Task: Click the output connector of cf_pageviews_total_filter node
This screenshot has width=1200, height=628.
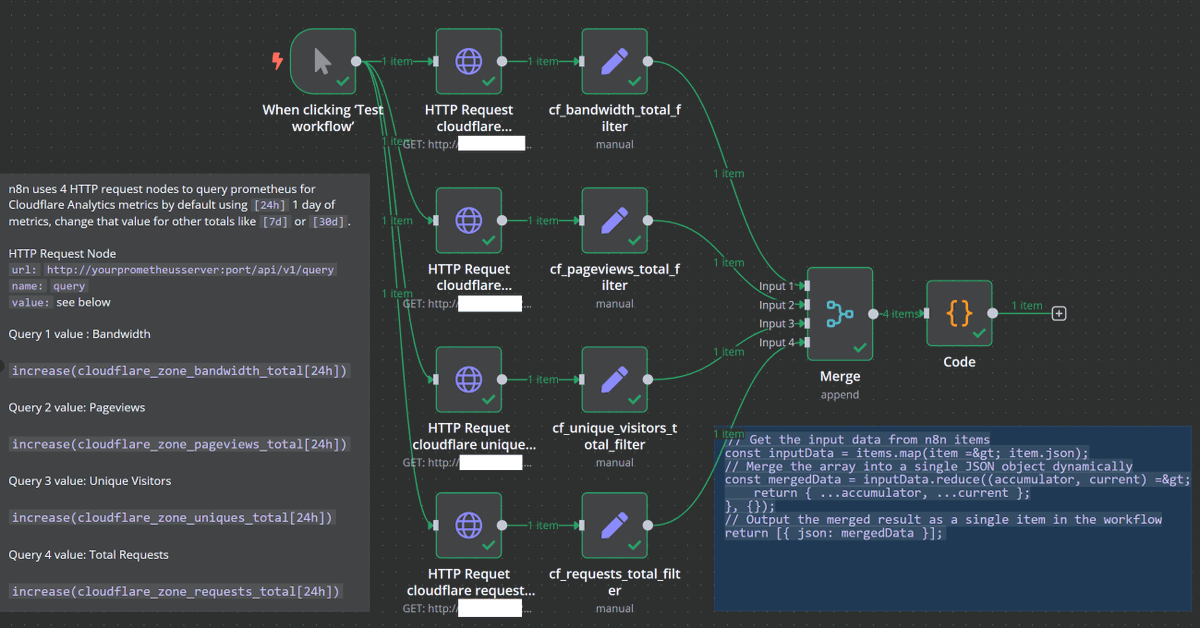Action: [x=648, y=220]
